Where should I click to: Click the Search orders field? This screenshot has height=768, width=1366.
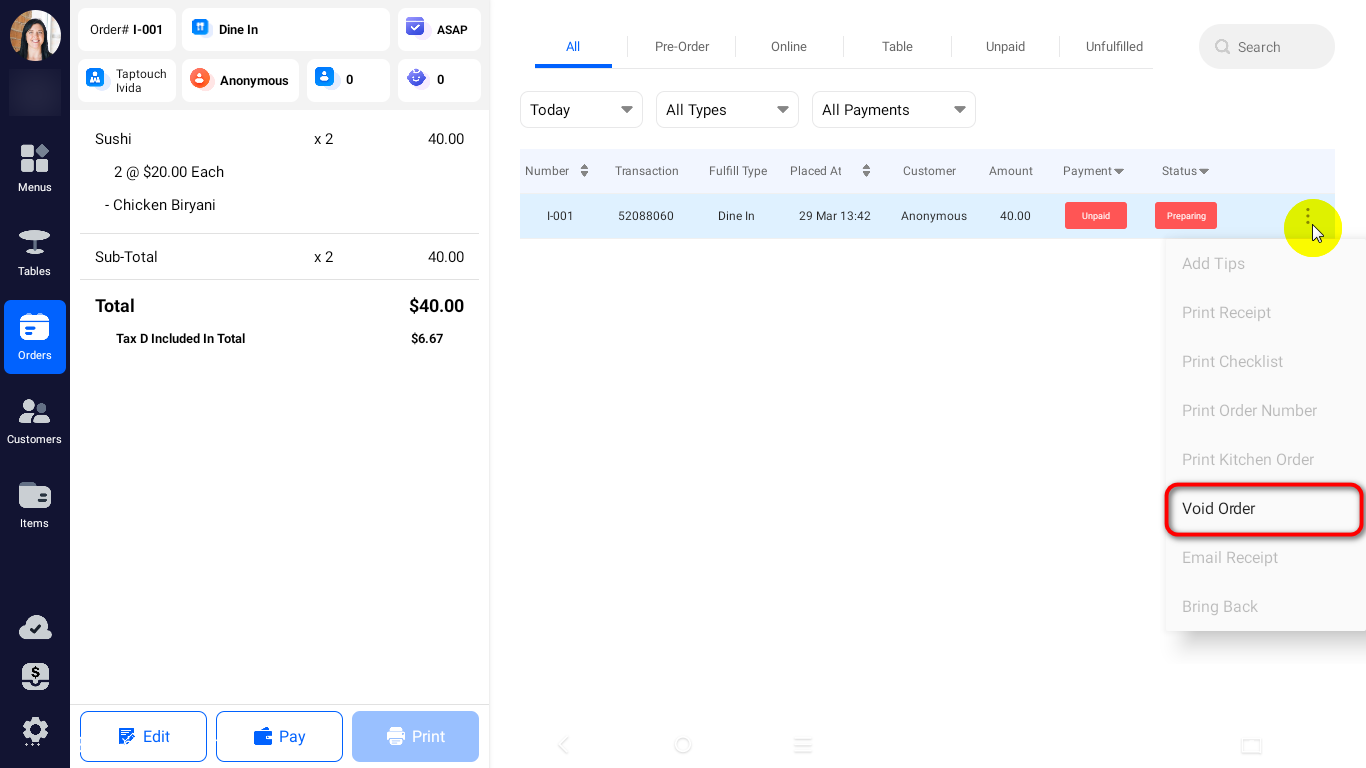coord(1266,47)
